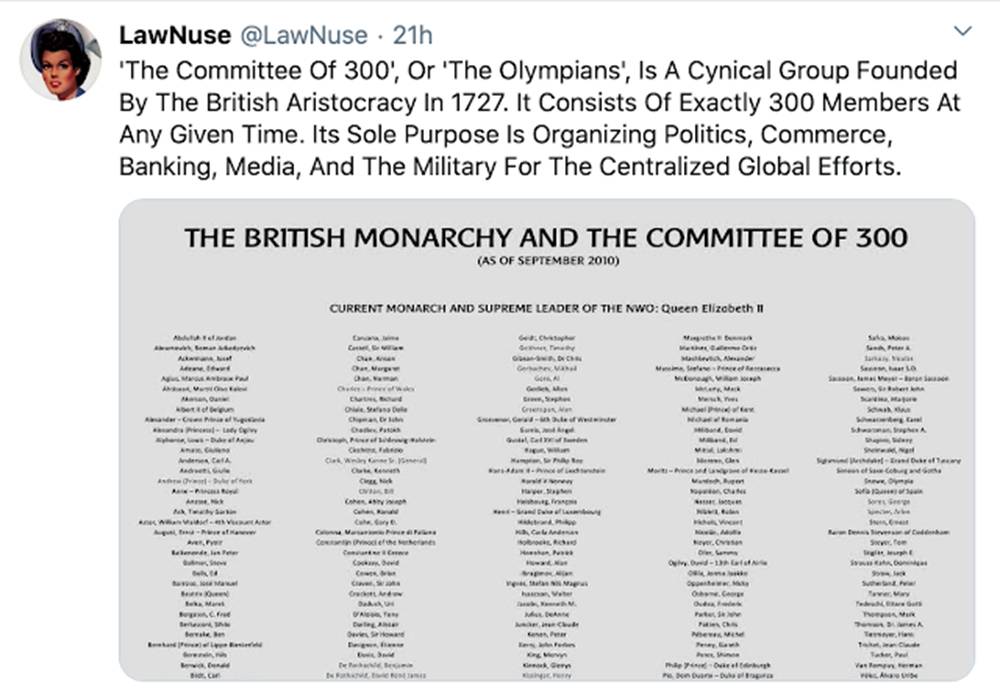Image resolution: width=1000 pixels, height=697 pixels.
Task: Click the 'CURRENT MONARCH AND SUPREME LEADER' line
Action: [547, 308]
